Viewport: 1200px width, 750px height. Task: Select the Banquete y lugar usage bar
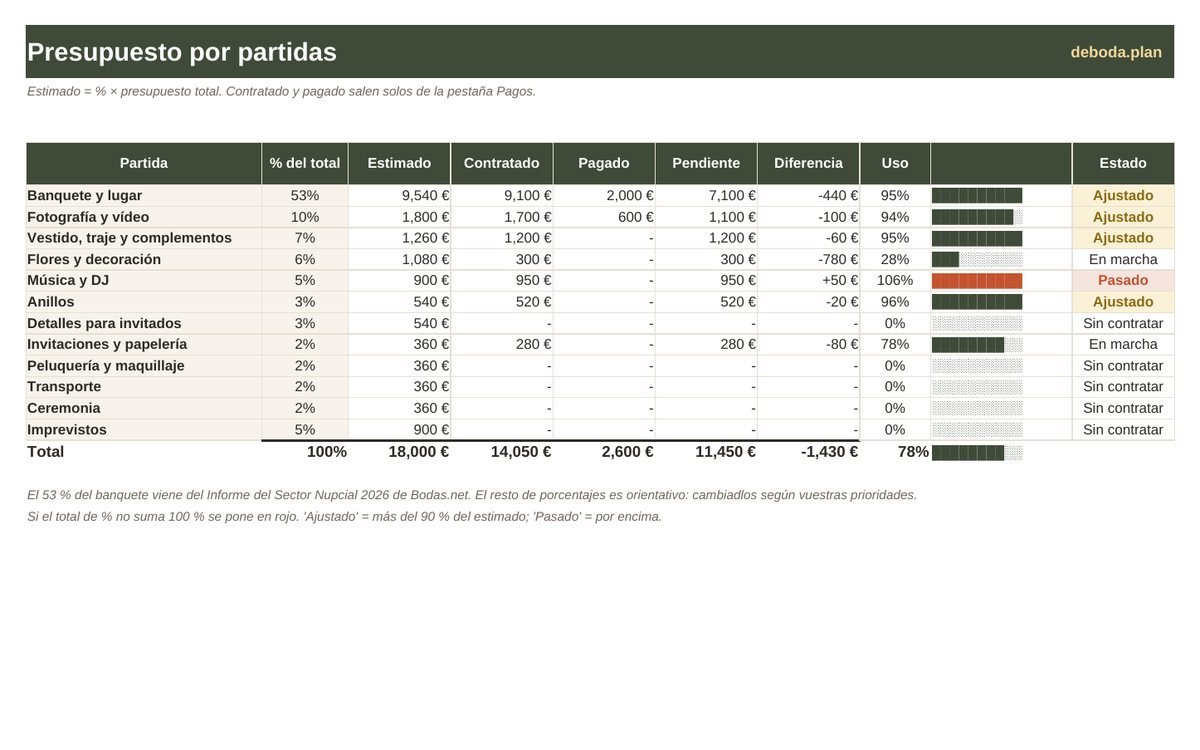(977, 196)
